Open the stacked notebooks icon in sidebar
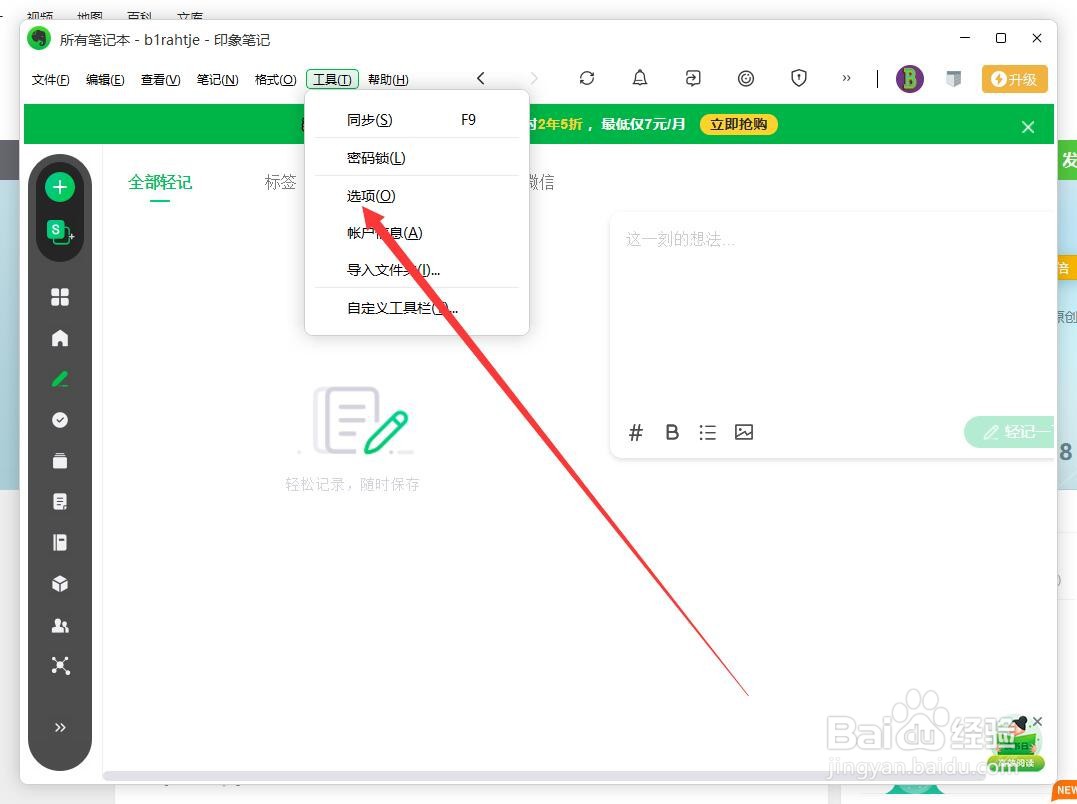1077x804 pixels. pyautogui.click(x=60, y=461)
